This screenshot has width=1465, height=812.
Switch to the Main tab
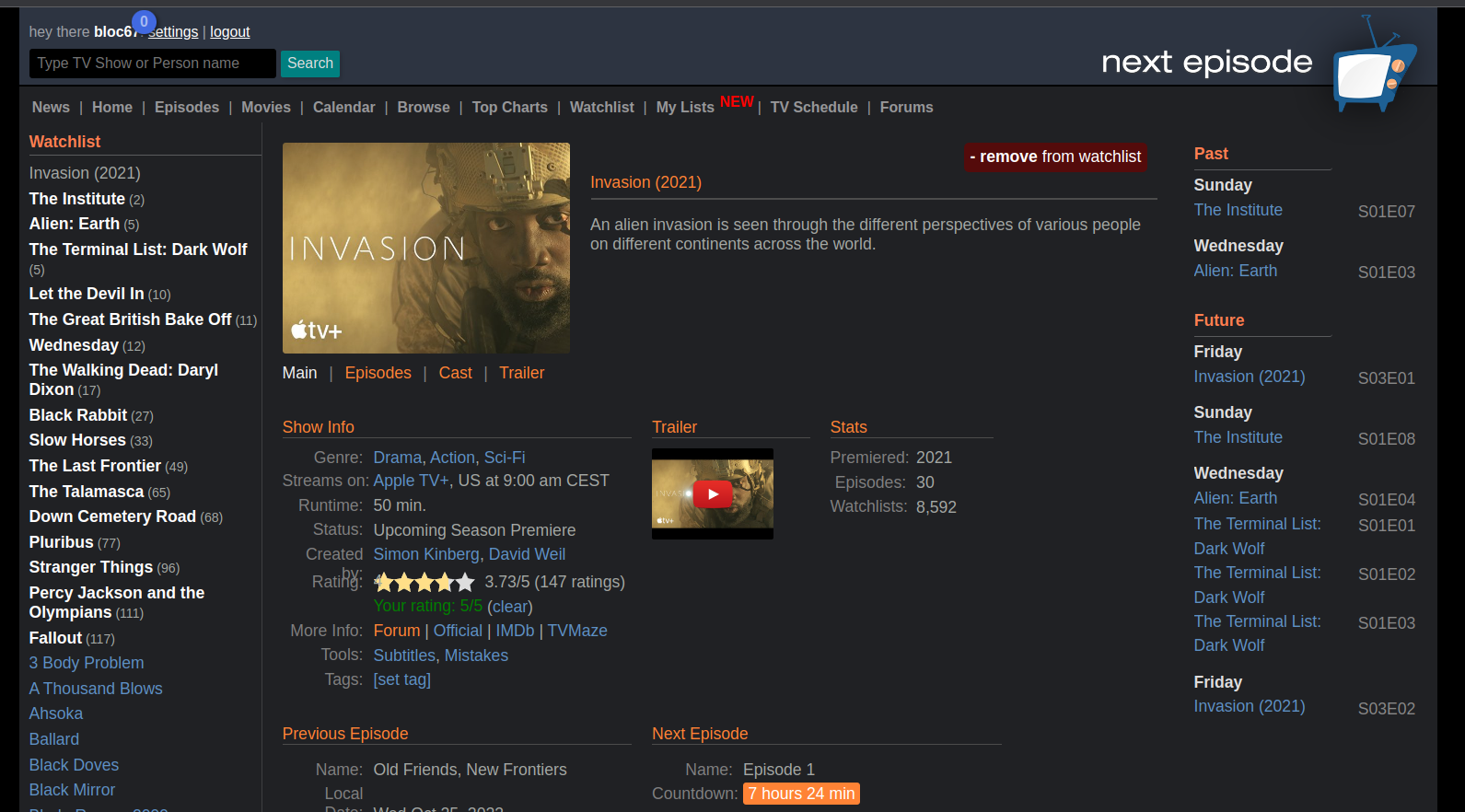300,373
